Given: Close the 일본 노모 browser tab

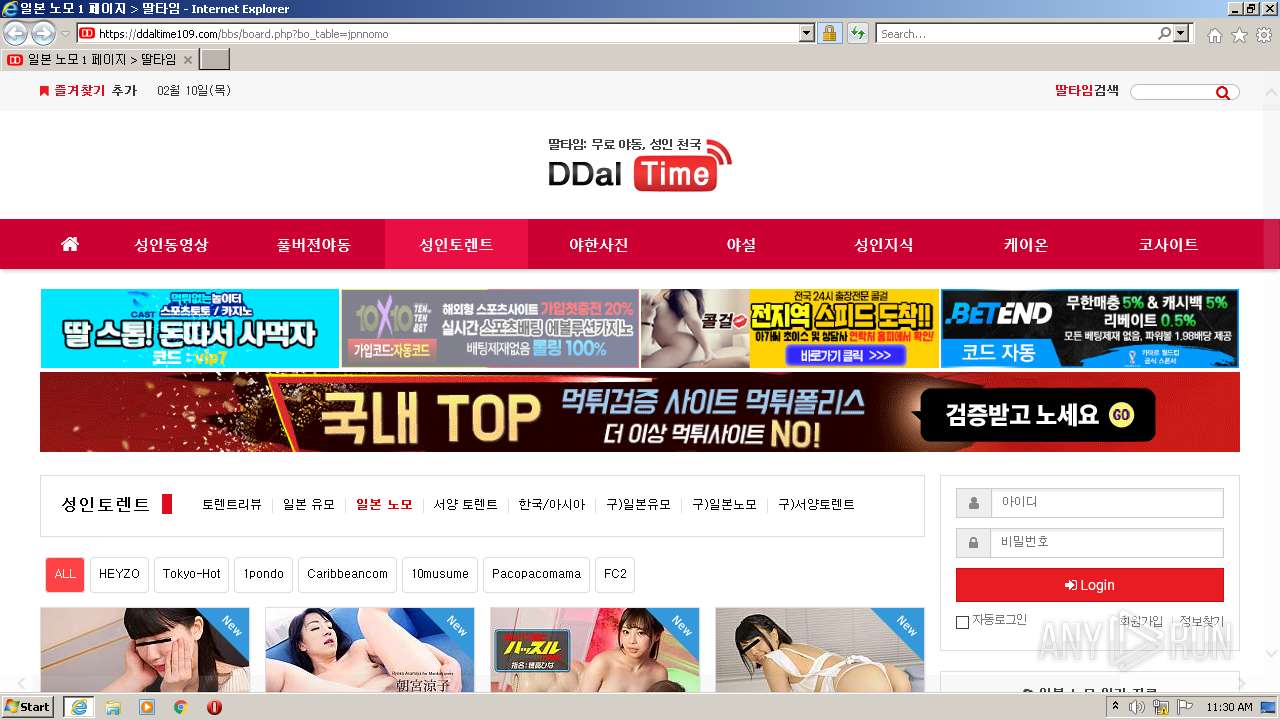Looking at the screenshot, I should [187, 60].
